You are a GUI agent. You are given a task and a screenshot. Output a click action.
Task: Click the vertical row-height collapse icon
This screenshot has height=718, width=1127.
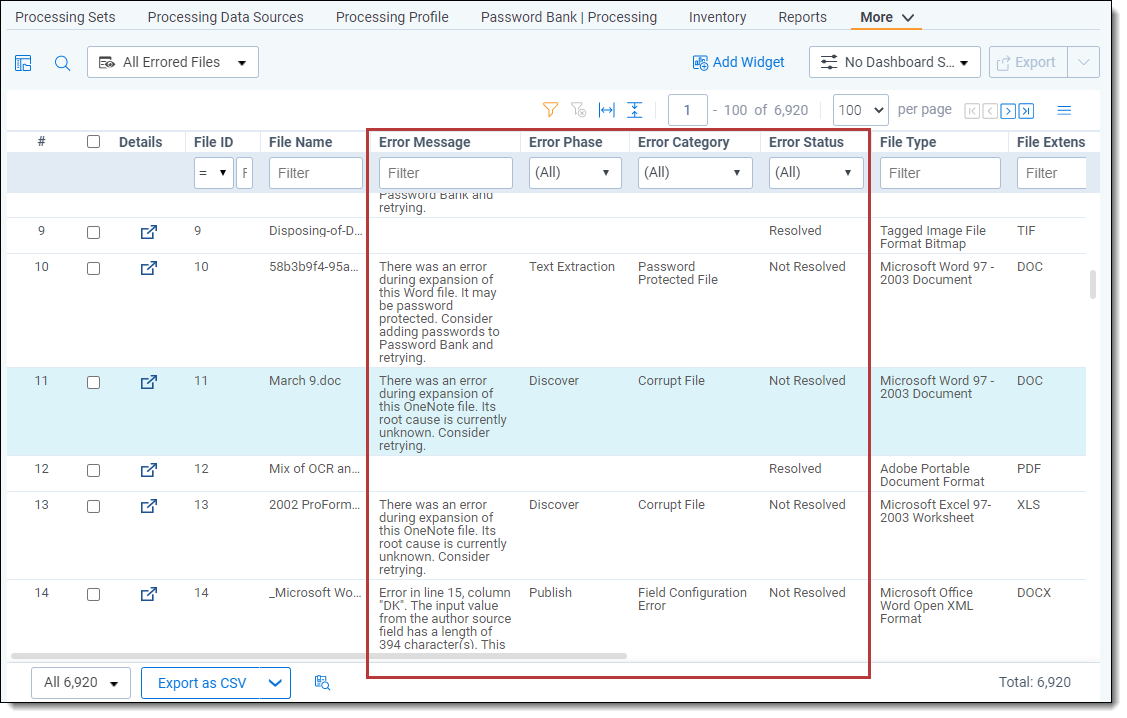click(634, 110)
